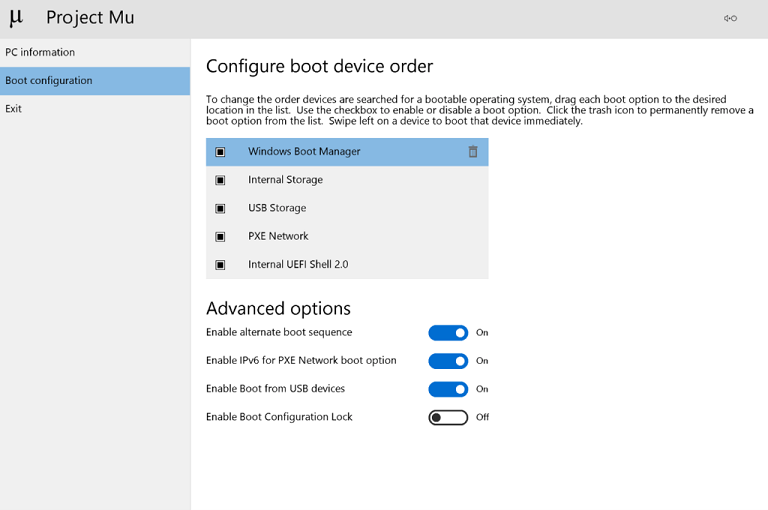The width and height of the screenshot is (768, 510).
Task: Uncheck the Internal Storage boot option
Action: coord(221,180)
